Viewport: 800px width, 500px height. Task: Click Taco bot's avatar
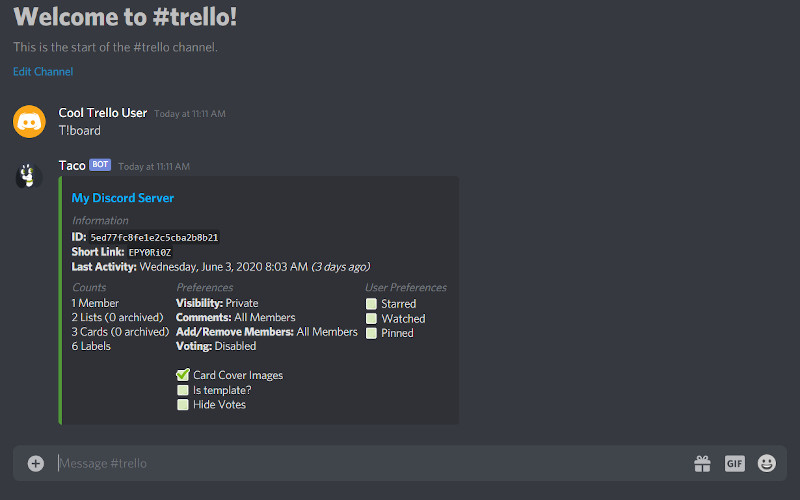click(x=29, y=176)
